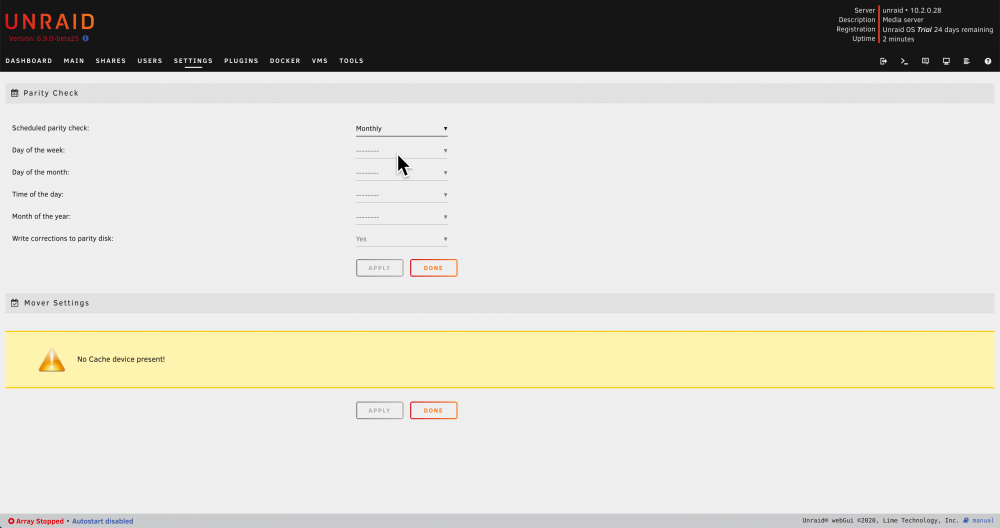The width and height of the screenshot is (1000, 528).
Task: Click 'Month of the year:' label
Action: click(41, 216)
